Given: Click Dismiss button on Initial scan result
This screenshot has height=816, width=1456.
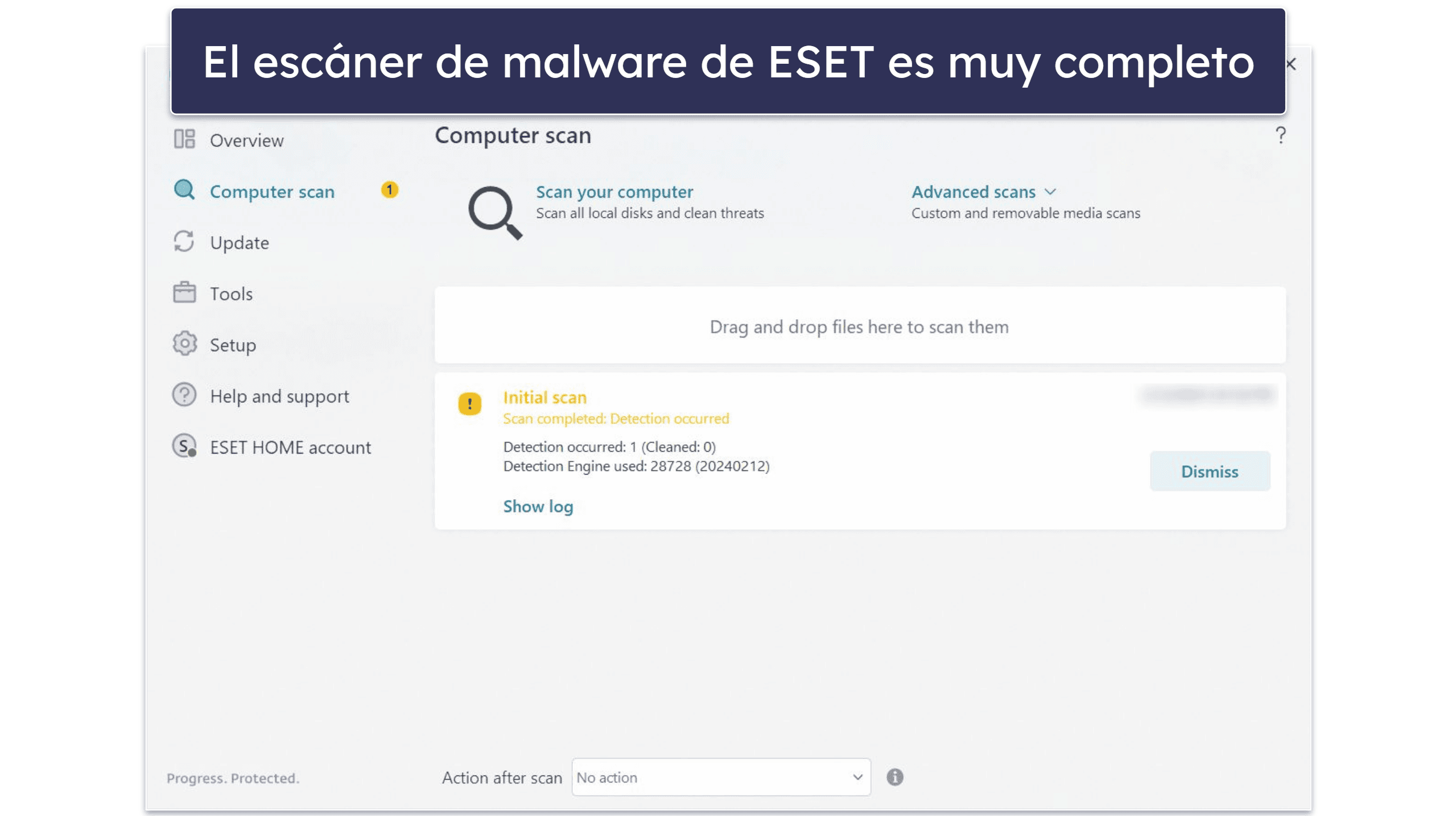Looking at the screenshot, I should pos(1210,471).
